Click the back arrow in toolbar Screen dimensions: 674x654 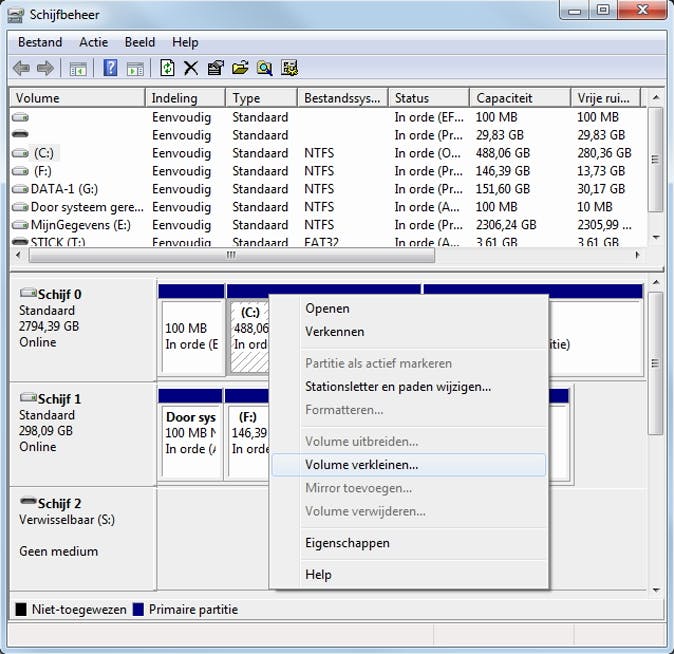pyautogui.click(x=21, y=68)
